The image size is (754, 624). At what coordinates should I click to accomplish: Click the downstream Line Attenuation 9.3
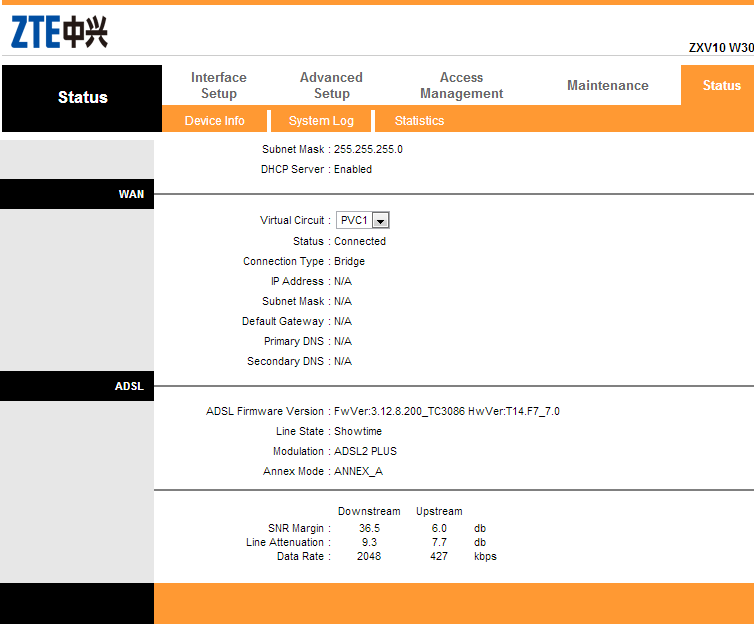point(369,542)
